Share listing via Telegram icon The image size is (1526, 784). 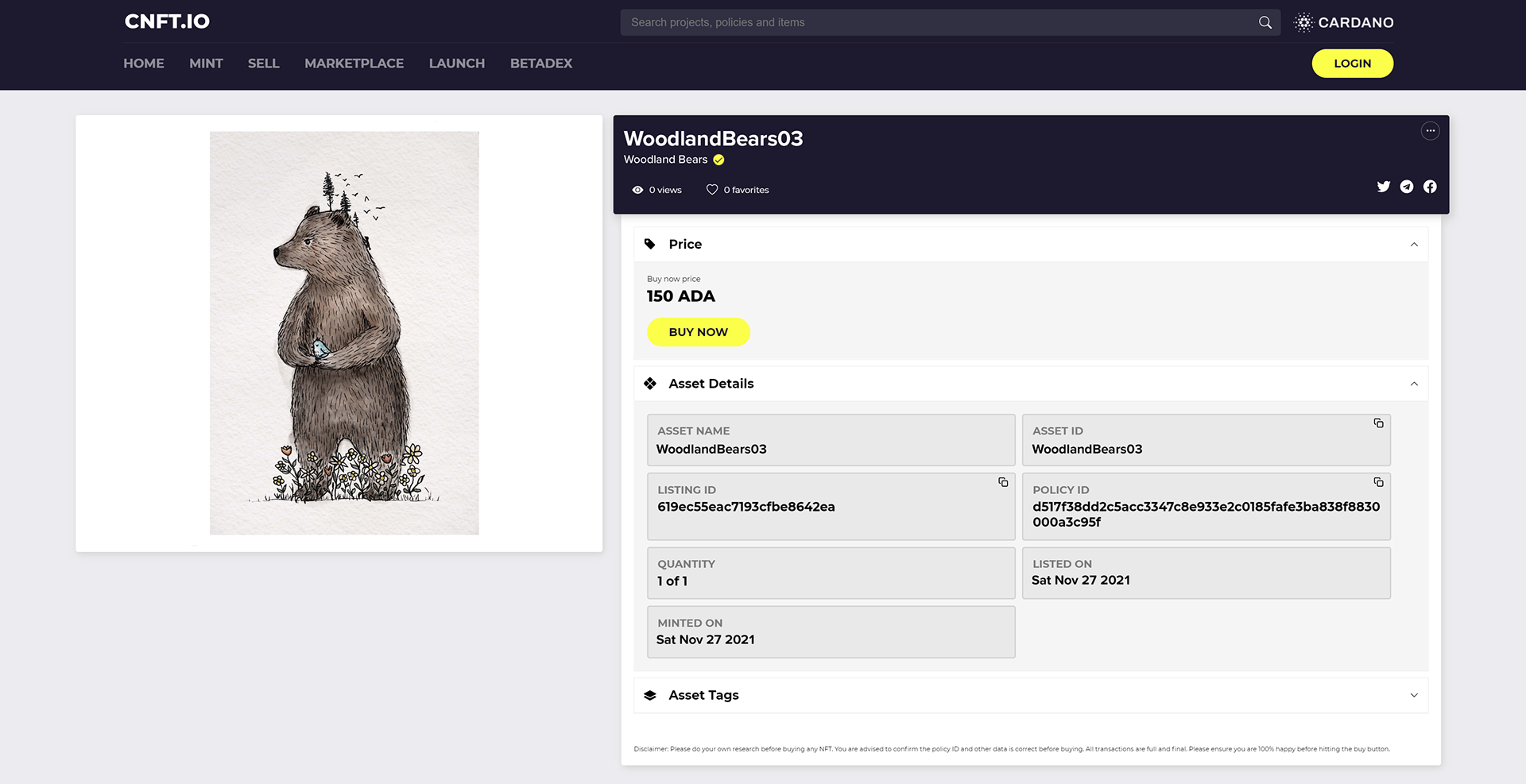(1407, 187)
